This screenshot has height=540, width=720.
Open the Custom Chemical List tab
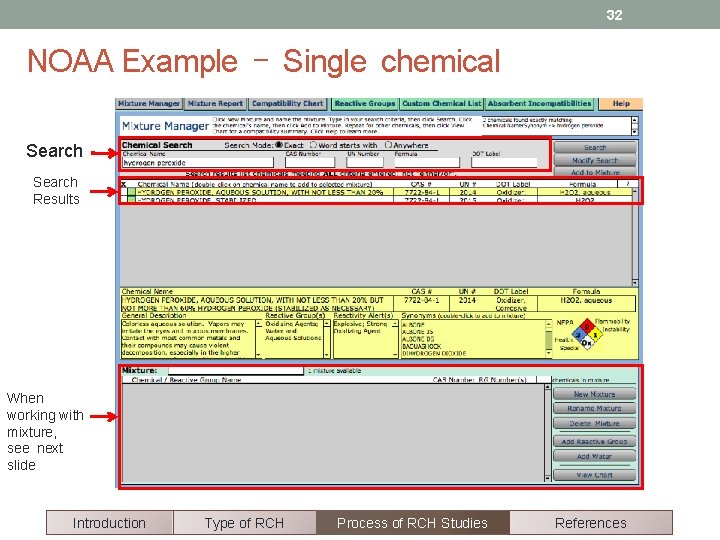pyautogui.click(x=442, y=104)
